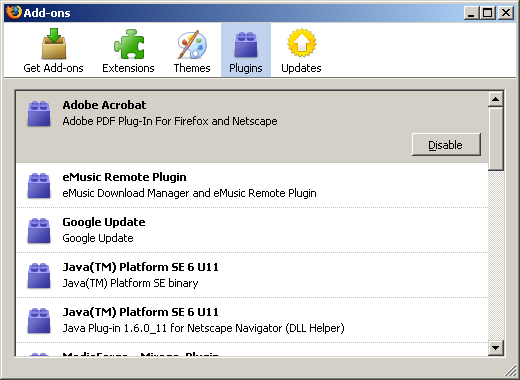Click the scrollbar up arrow

point(496,99)
